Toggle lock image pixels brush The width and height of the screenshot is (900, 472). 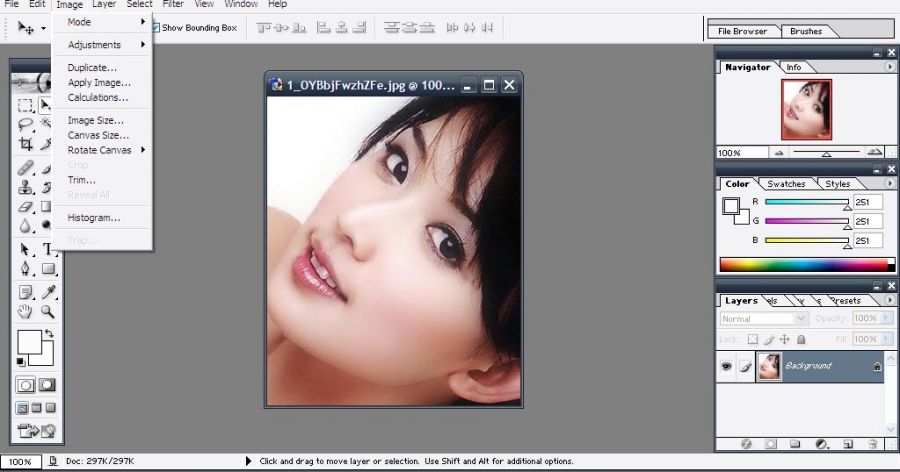pyautogui.click(x=769, y=339)
